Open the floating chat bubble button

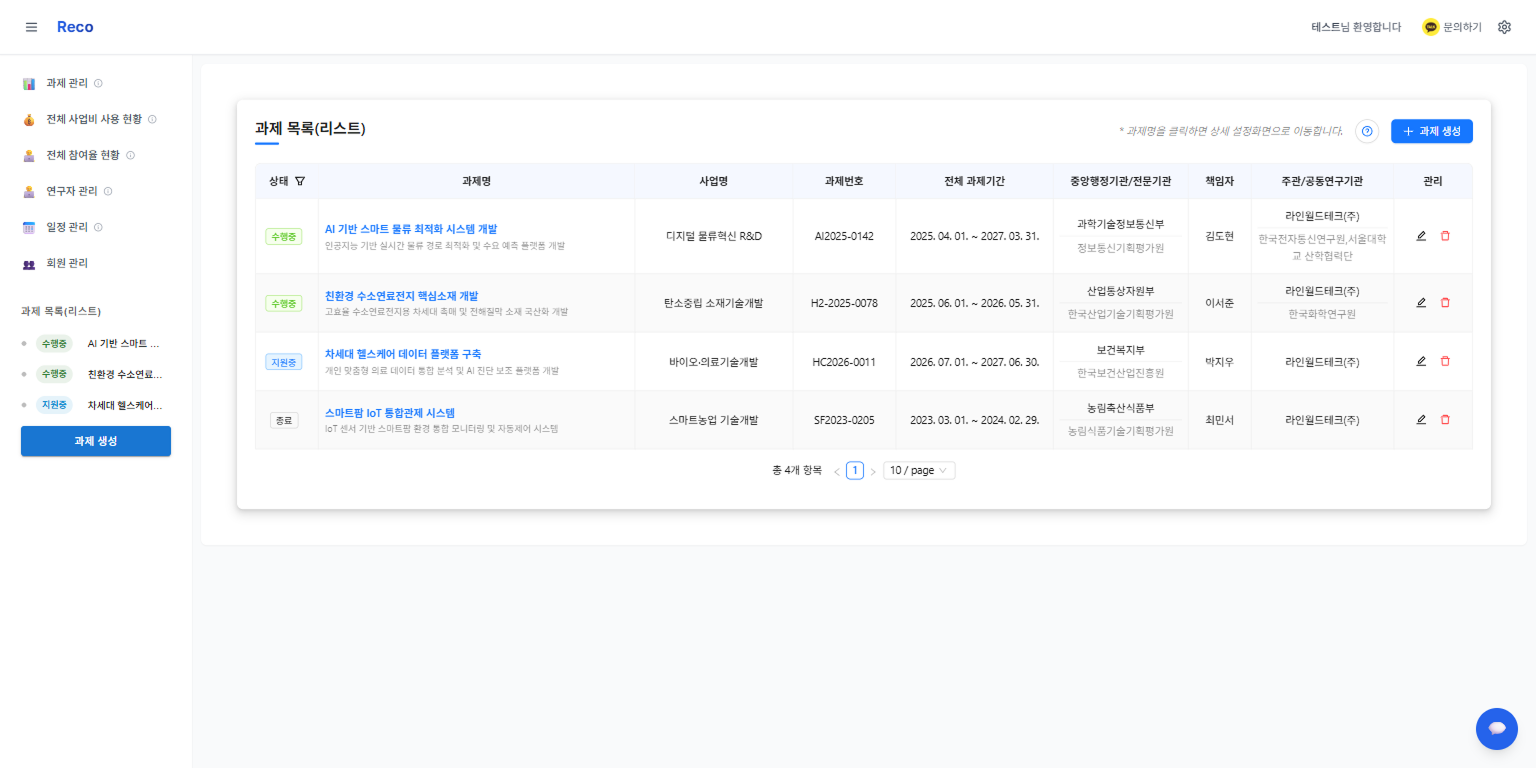click(1496, 728)
